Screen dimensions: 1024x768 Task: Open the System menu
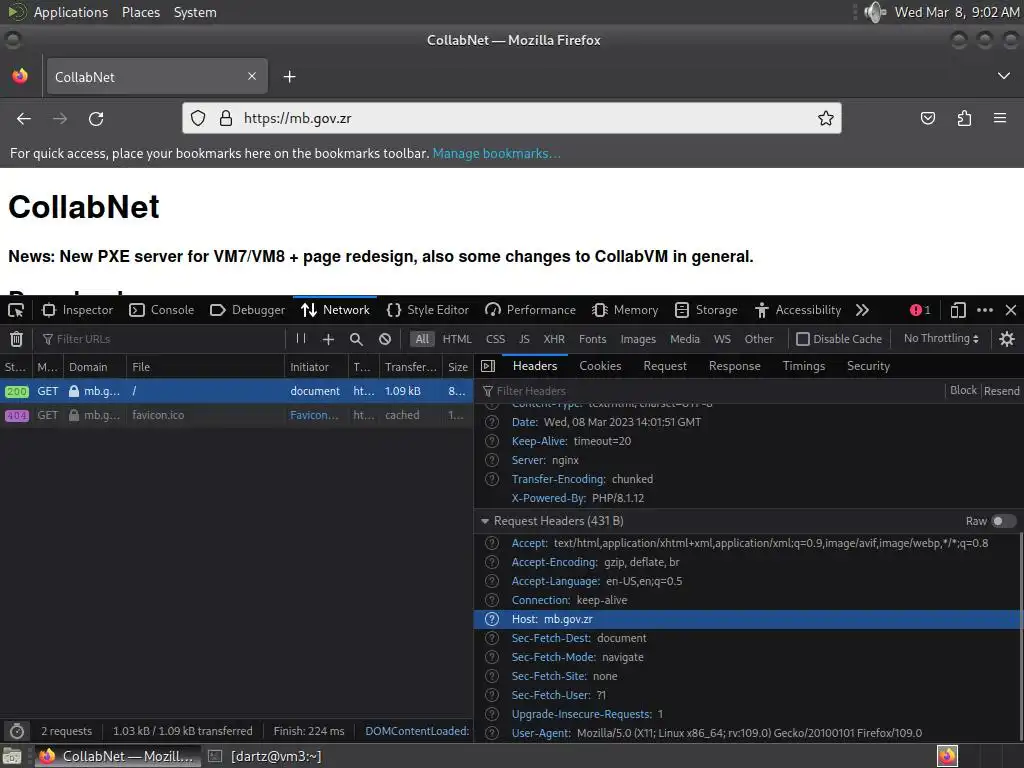(x=195, y=12)
